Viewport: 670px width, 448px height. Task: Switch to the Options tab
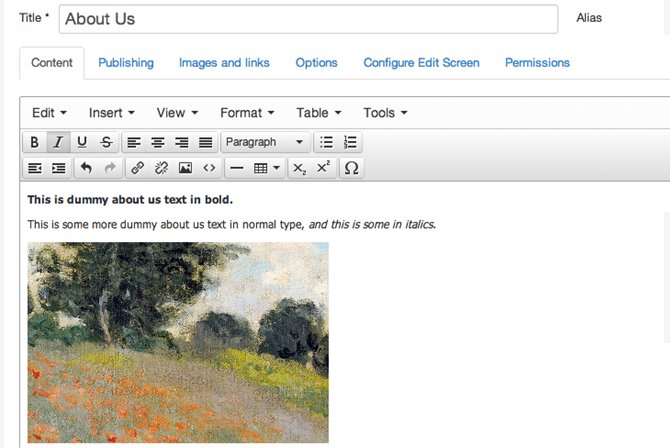tap(317, 63)
